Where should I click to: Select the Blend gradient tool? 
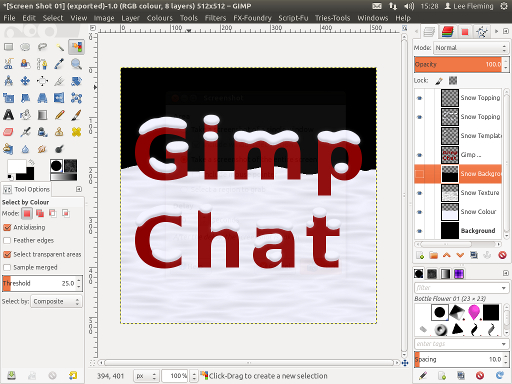pos(42,115)
